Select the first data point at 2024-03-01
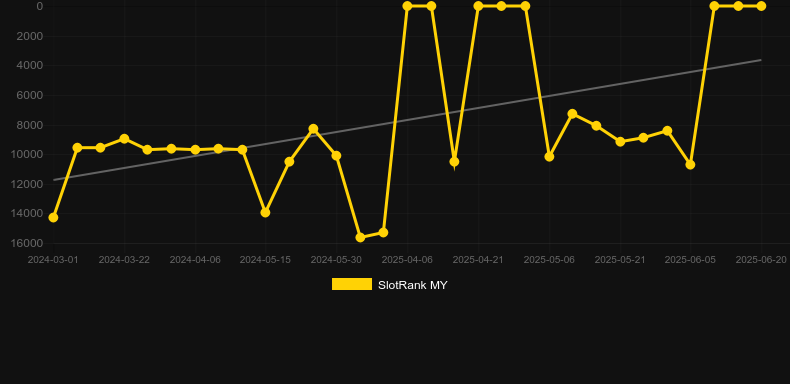 click(x=53, y=217)
